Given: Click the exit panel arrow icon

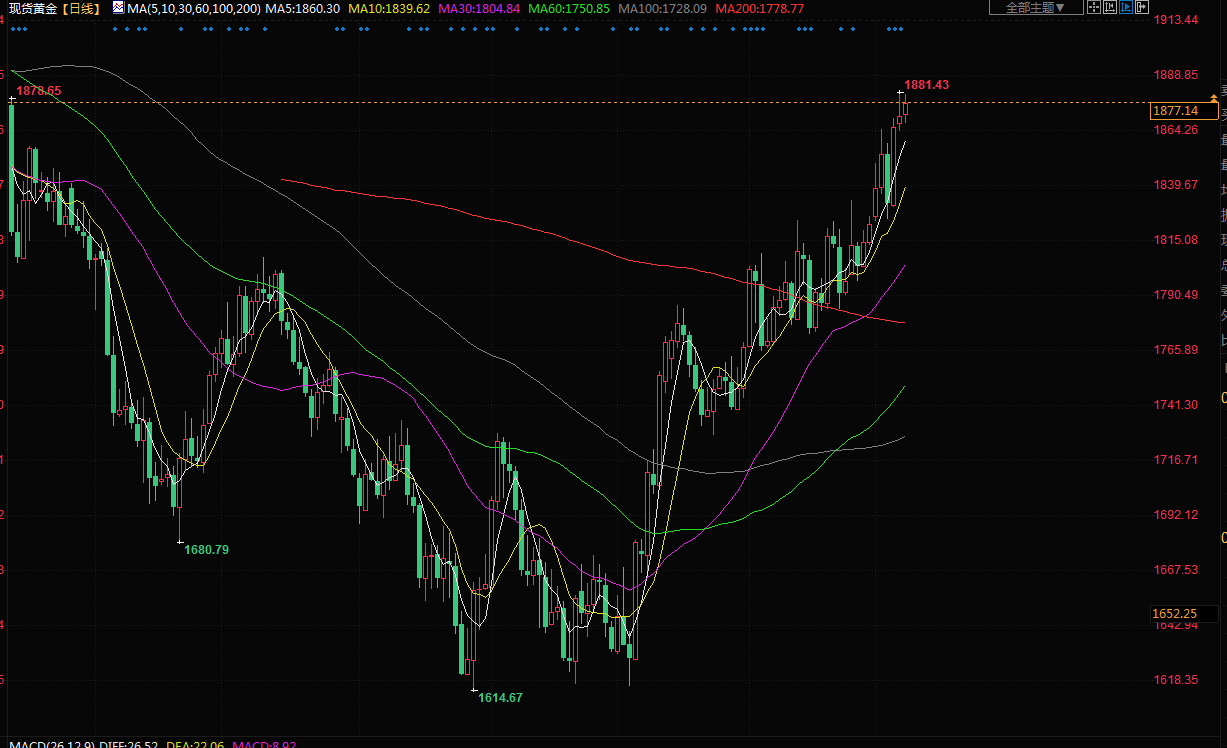Looking at the screenshot, I should tap(1144, 8).
